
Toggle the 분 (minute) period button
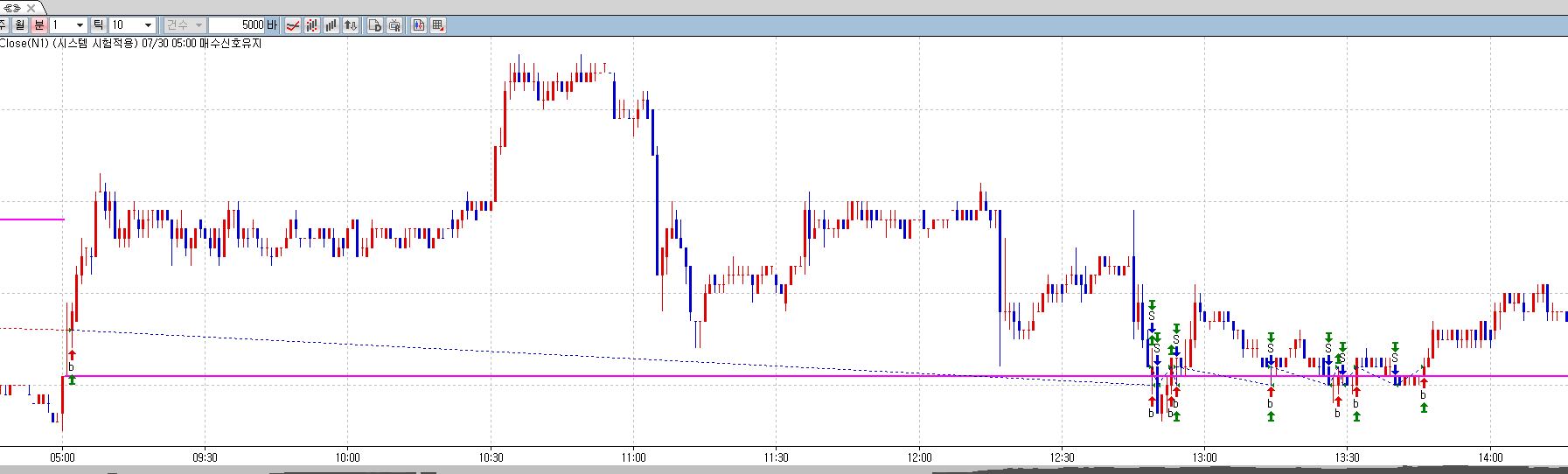pyautogui.click(x=38, y=25)
